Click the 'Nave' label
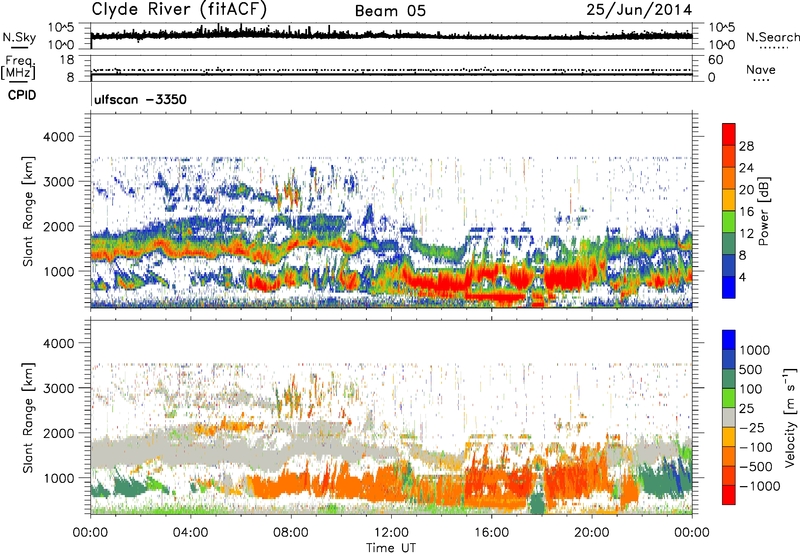Screen dimensions: 800x554 click(761, 69)
